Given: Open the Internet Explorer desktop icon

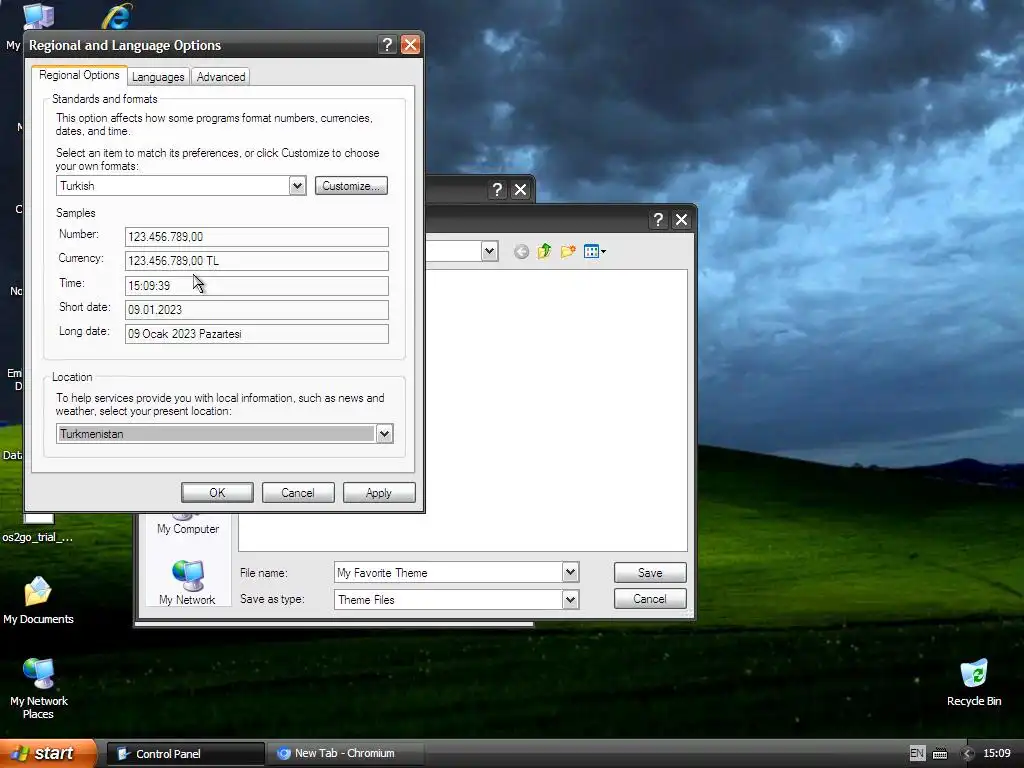Looking at the screenshot, I should (116, 16).
